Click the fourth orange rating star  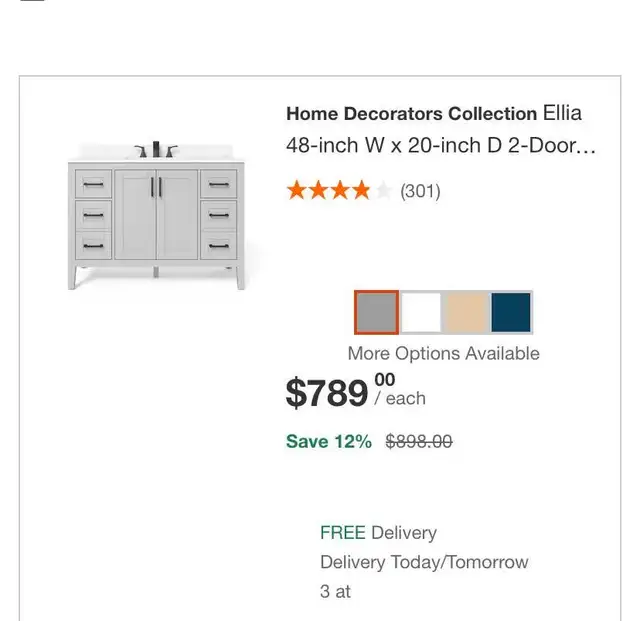(361, 190)
